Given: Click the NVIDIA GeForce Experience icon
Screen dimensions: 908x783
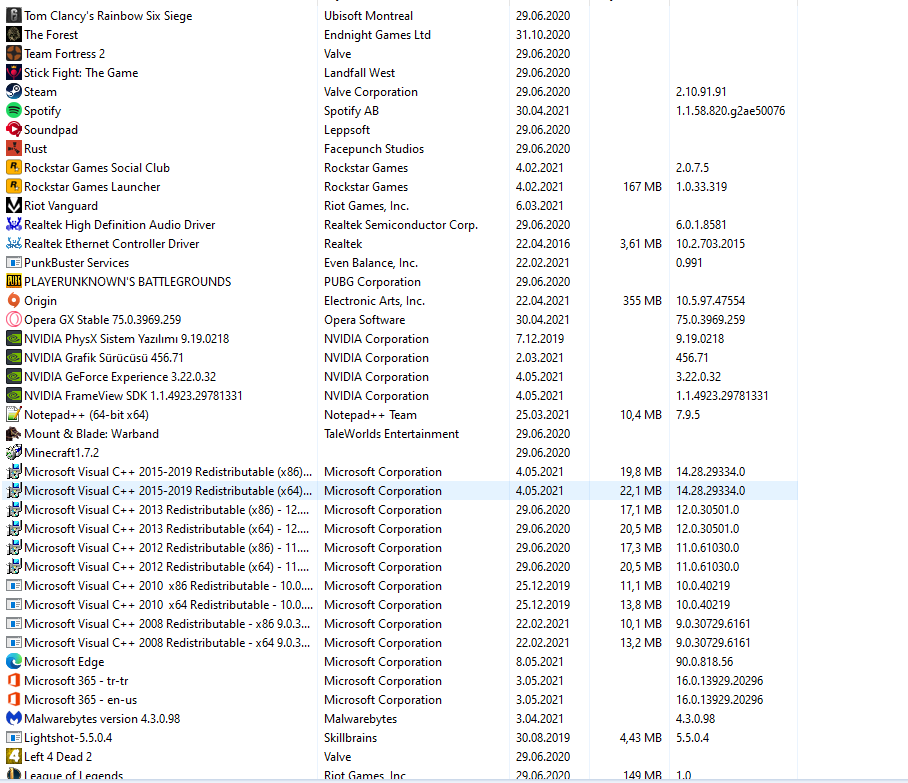Looking at the screenshot, I should click(14, 376).
